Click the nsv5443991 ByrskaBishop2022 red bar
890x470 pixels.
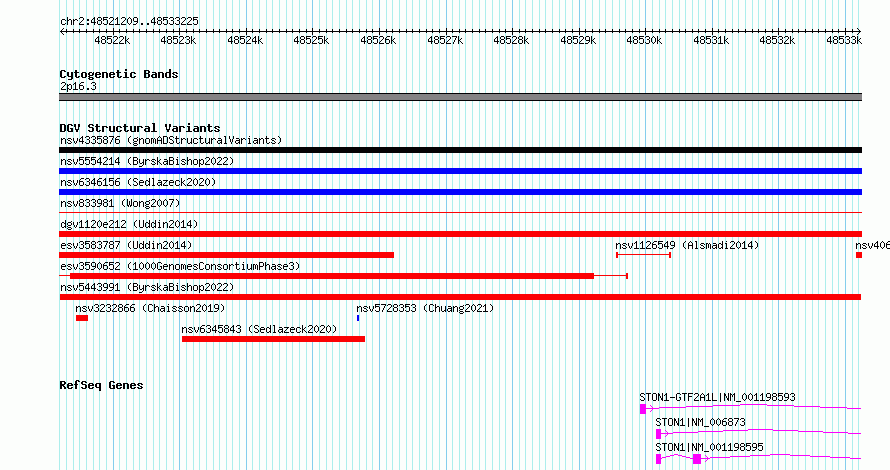coord(460,297)
